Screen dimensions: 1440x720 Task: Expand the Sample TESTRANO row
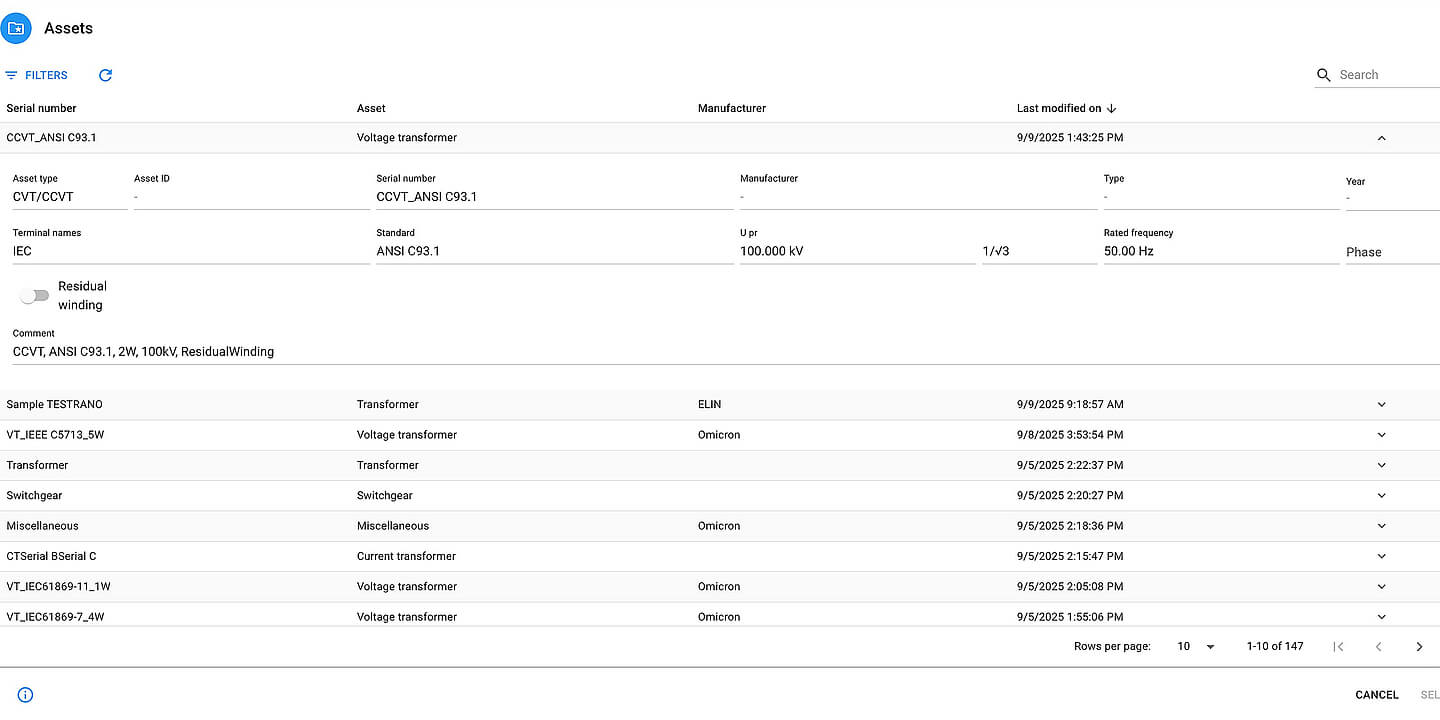pos(1381,405)
